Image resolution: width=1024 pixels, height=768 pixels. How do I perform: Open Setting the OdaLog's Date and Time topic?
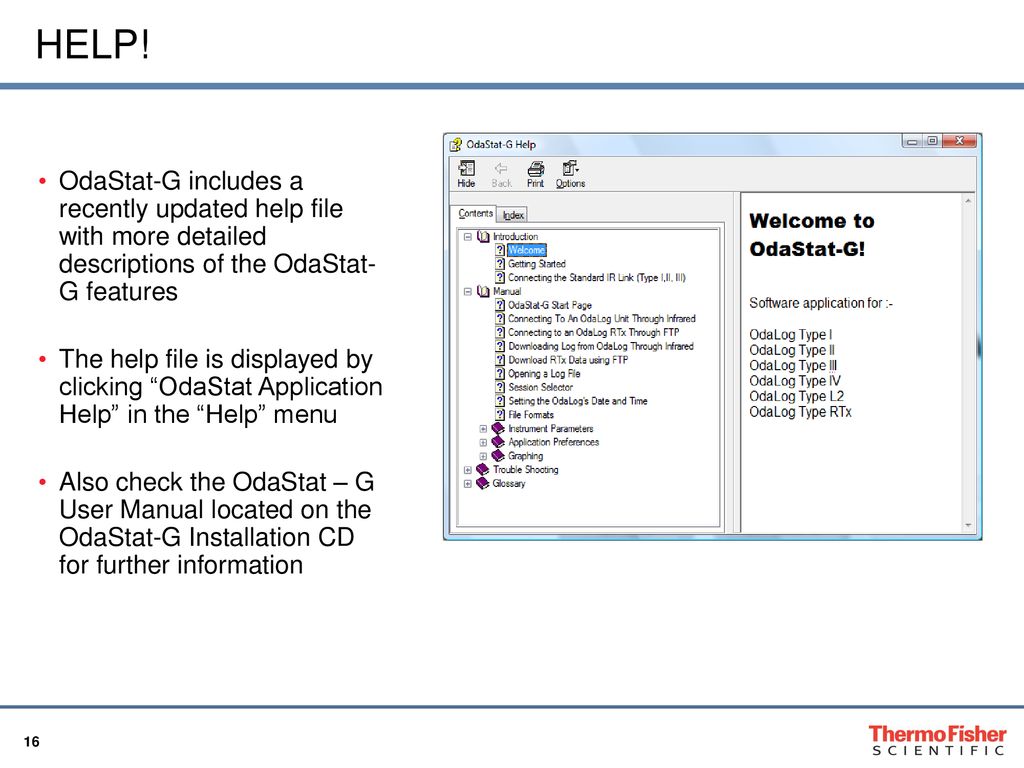click(x=578, y=401)
